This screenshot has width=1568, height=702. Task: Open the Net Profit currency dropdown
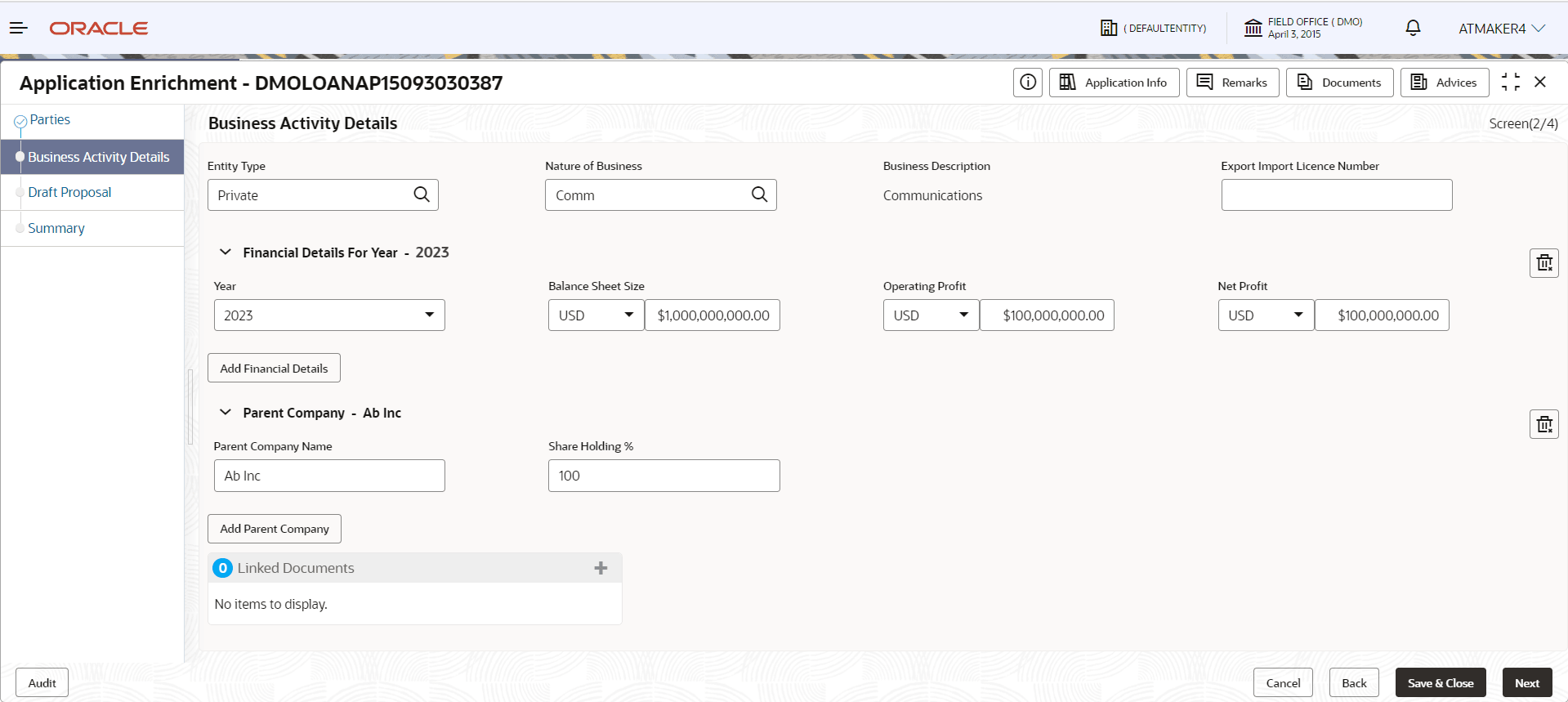tap(1266, 315)
